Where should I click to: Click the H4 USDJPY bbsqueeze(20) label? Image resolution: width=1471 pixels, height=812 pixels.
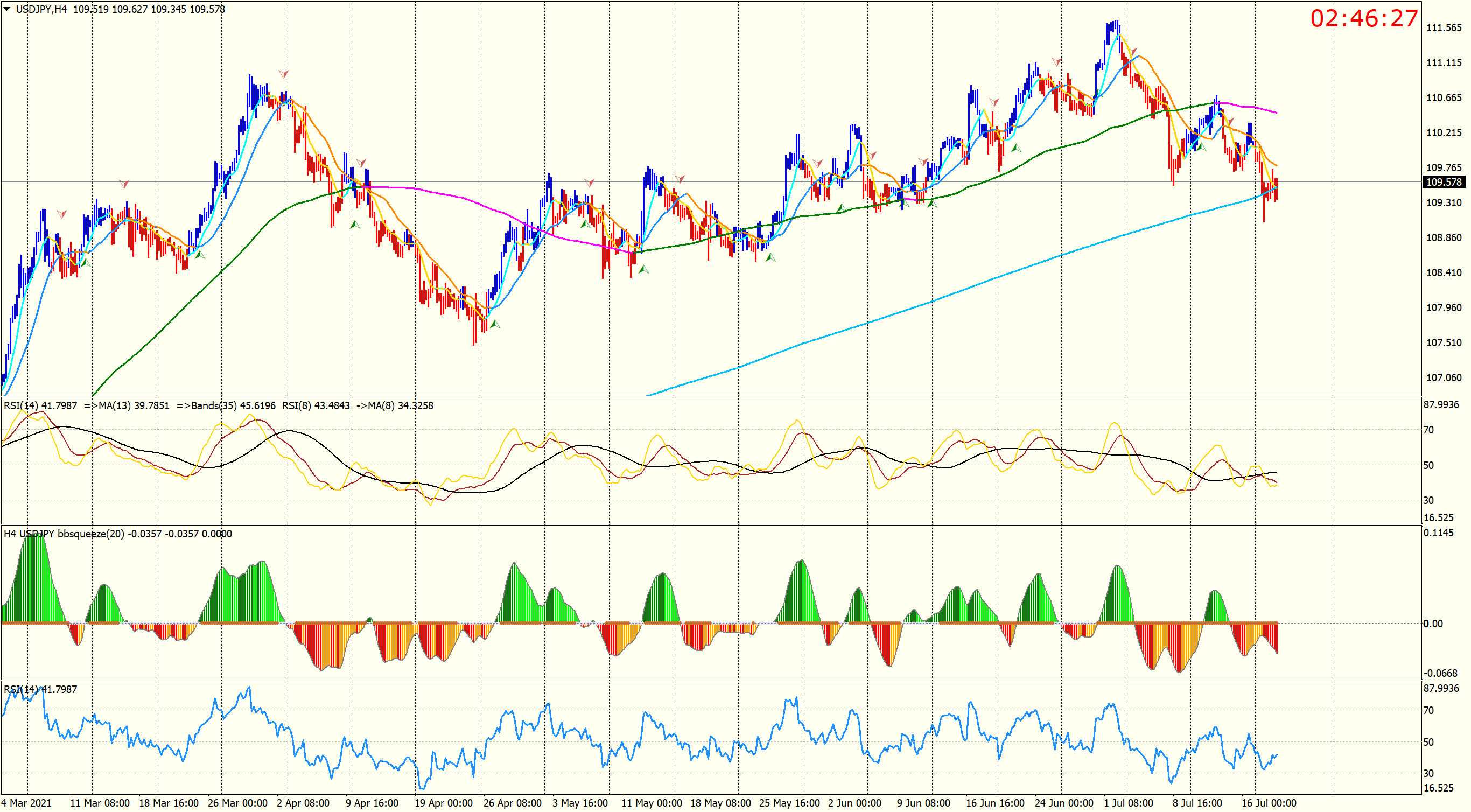pyautogui.click(x=64, y=534)
